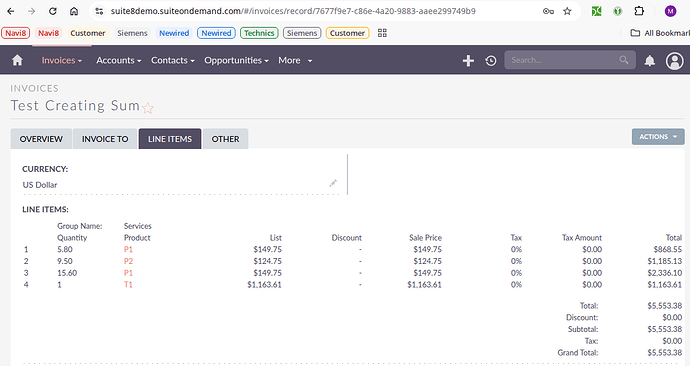Click the $2,336.10 total in line 3
690x366 pixels.
(664, 273)
